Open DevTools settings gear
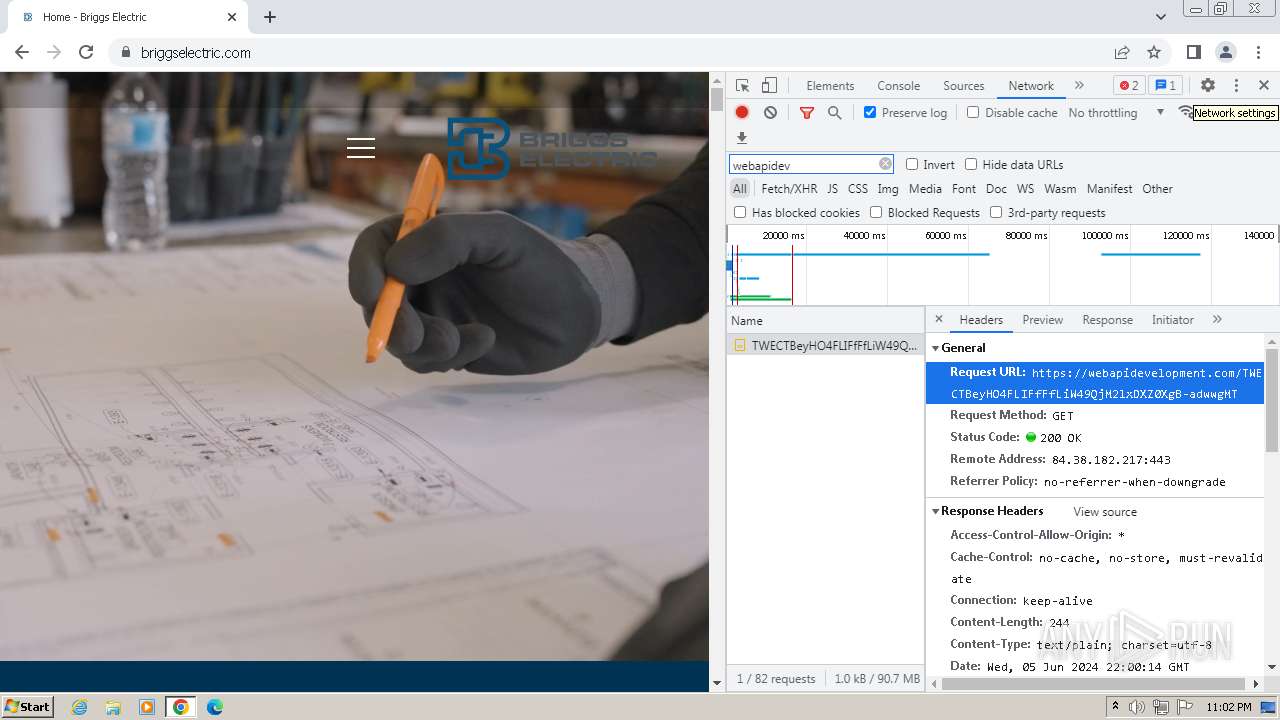Screen dimensions: 1280x720 point(1208,86)
